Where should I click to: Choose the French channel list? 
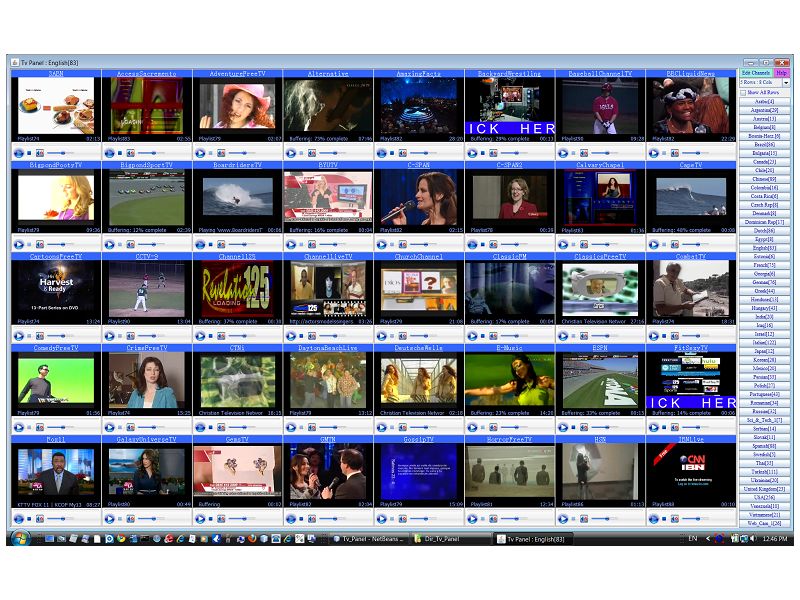[x=765, y=265]
